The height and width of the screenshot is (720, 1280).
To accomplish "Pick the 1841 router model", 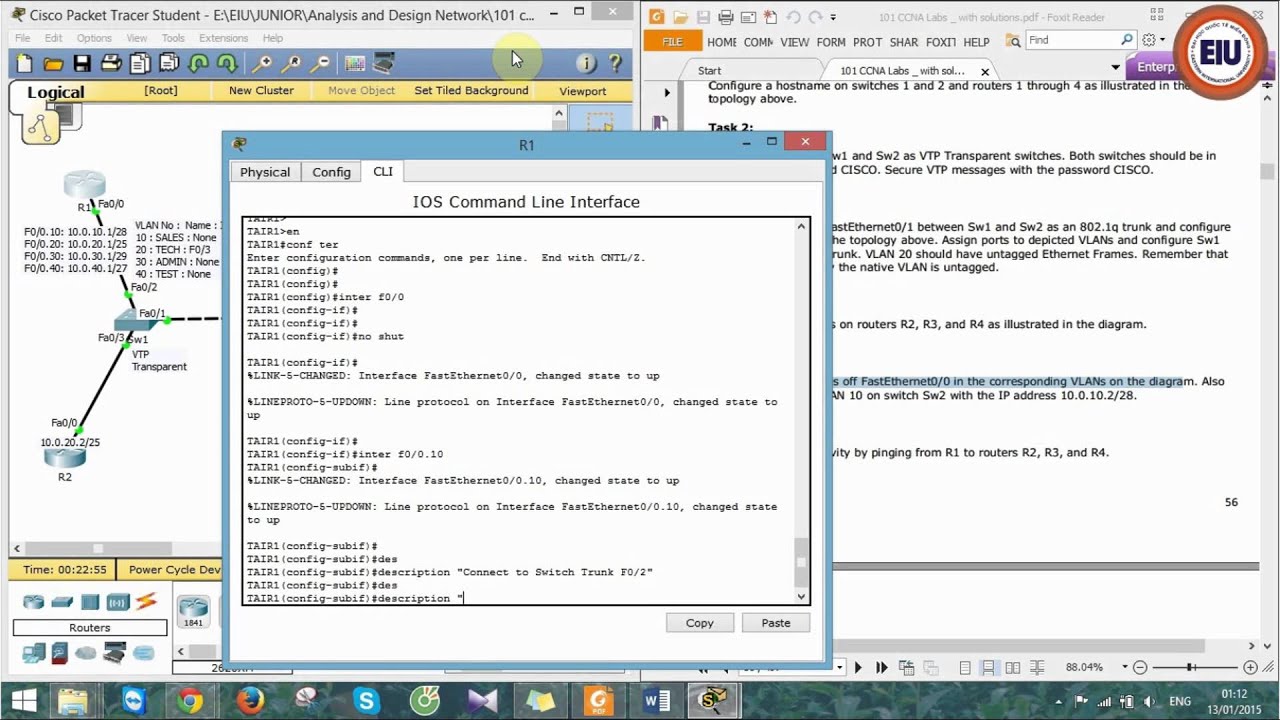I will 193,611.
